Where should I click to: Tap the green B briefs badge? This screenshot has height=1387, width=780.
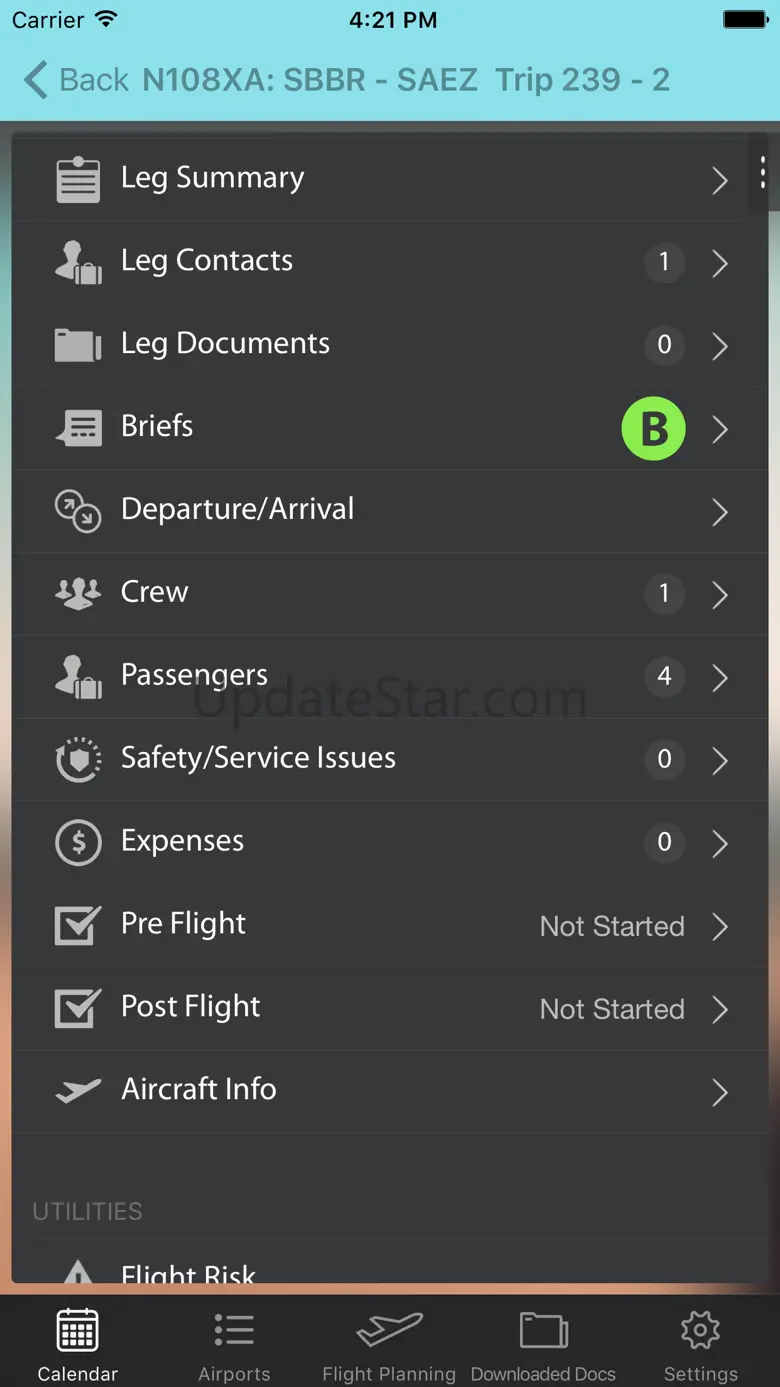click(x=654, y=429)
